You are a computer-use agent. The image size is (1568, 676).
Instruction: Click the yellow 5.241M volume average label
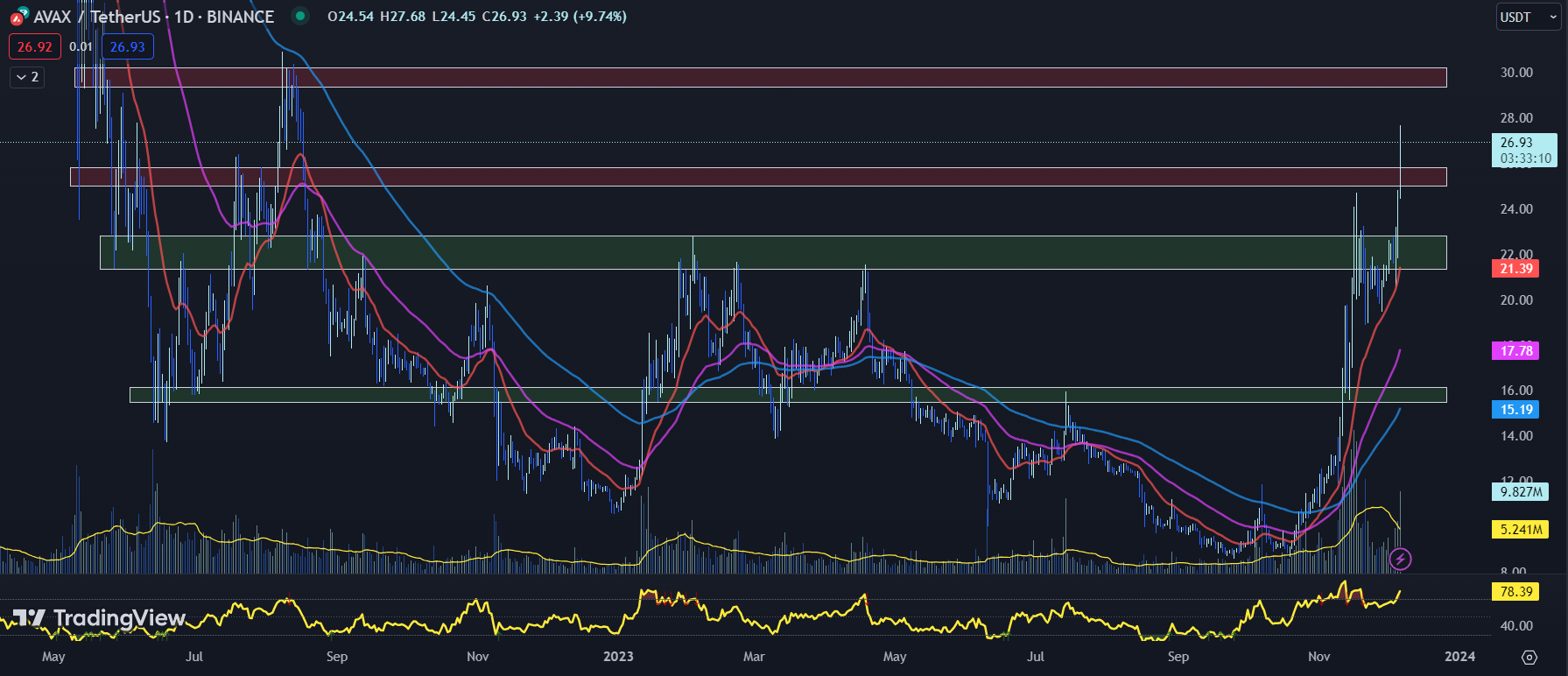coord(1519,530)
